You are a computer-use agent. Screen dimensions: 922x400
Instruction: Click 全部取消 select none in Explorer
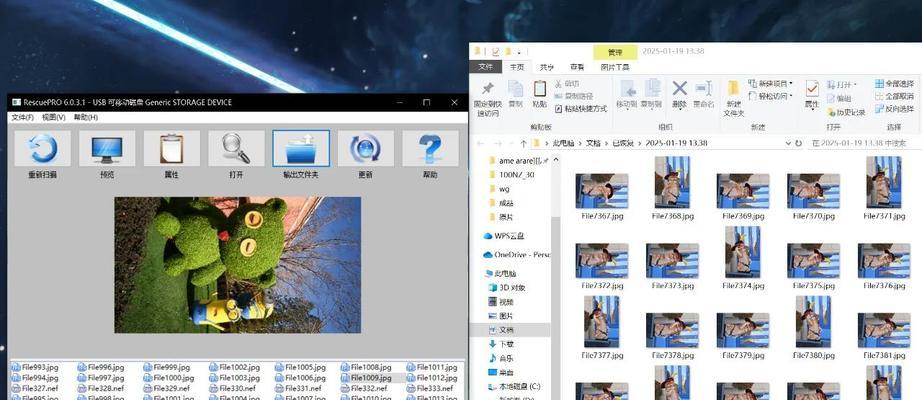894,96
